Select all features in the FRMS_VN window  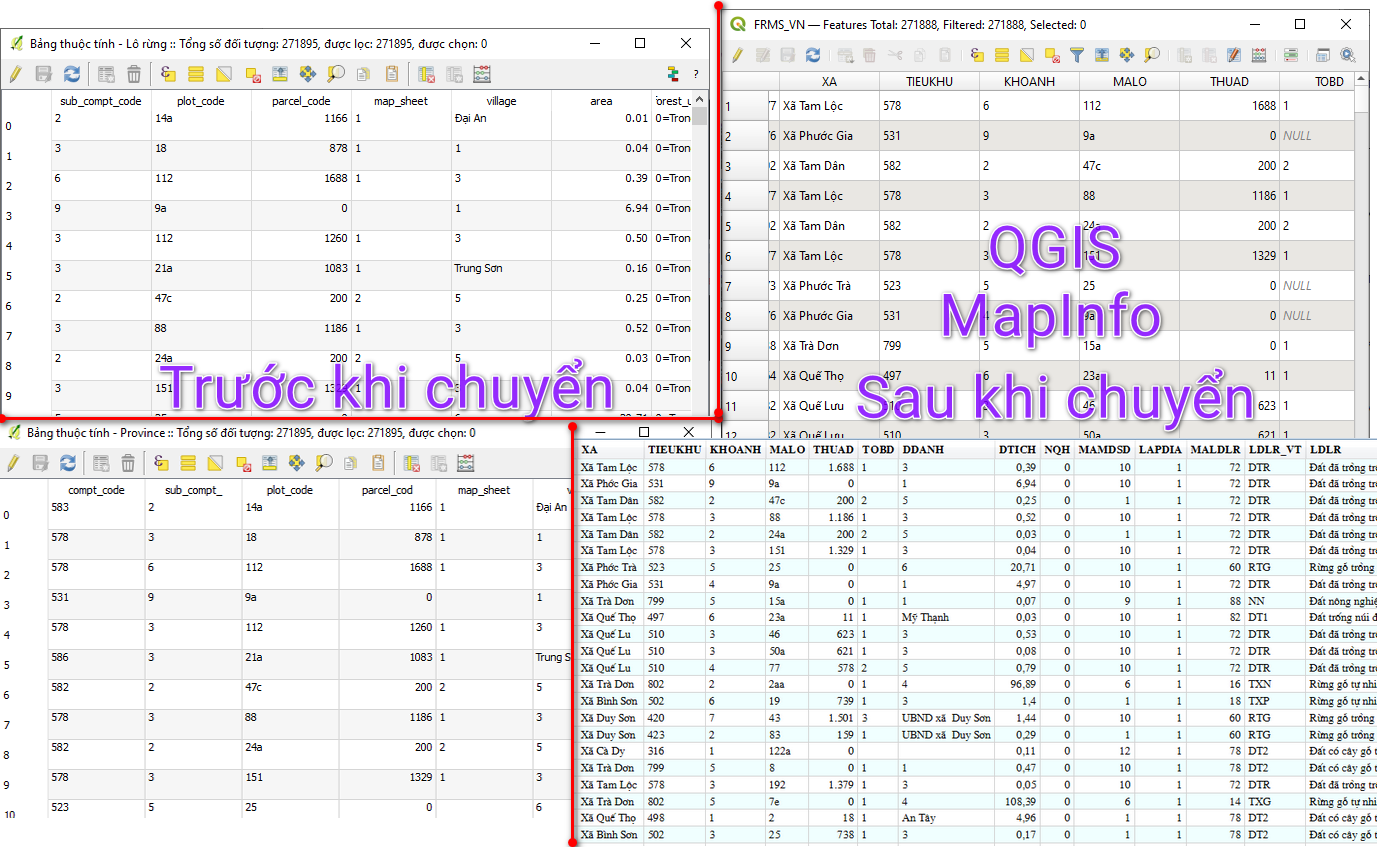(1000, 55)
